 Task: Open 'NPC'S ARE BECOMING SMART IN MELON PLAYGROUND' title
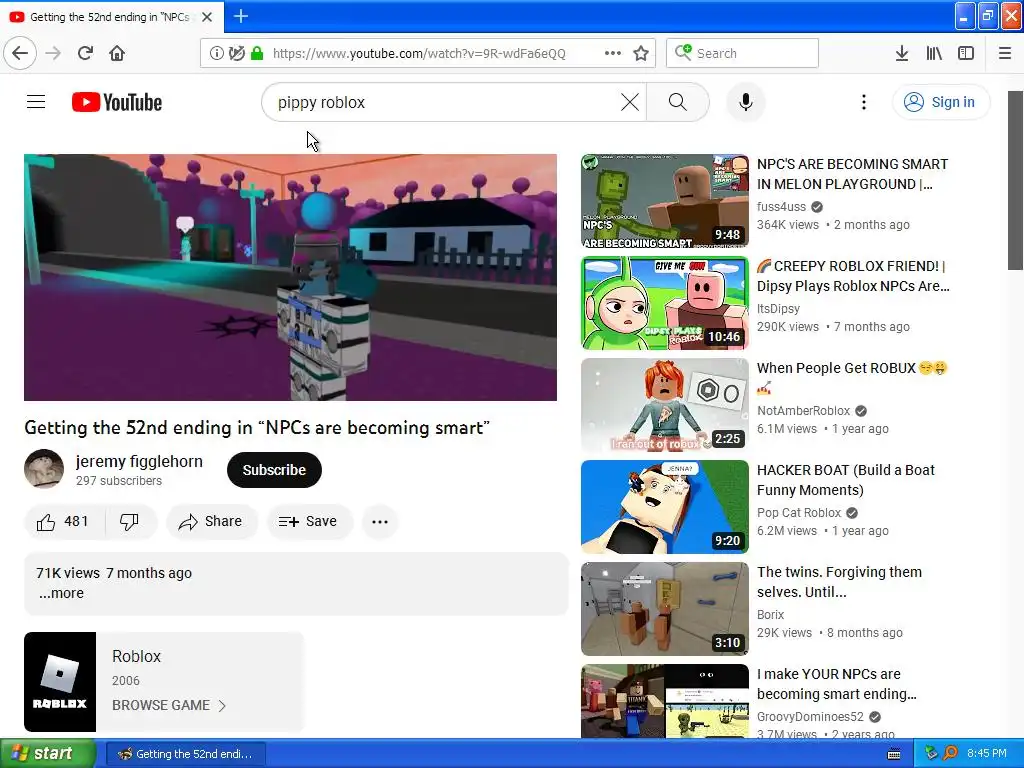(852, 174)
